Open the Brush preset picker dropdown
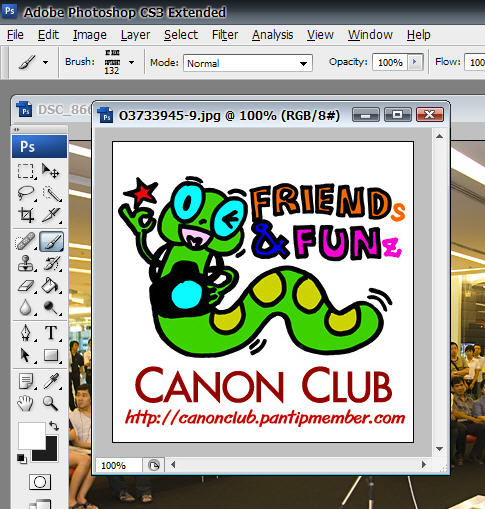The image size is (485, 509). coord(132,62)
